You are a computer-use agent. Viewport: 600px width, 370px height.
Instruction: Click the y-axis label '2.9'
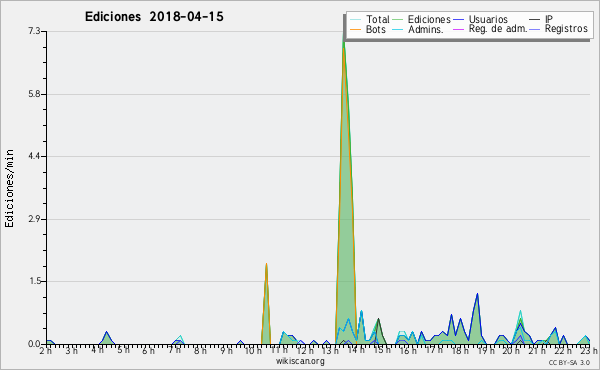[x=34, y=219]
